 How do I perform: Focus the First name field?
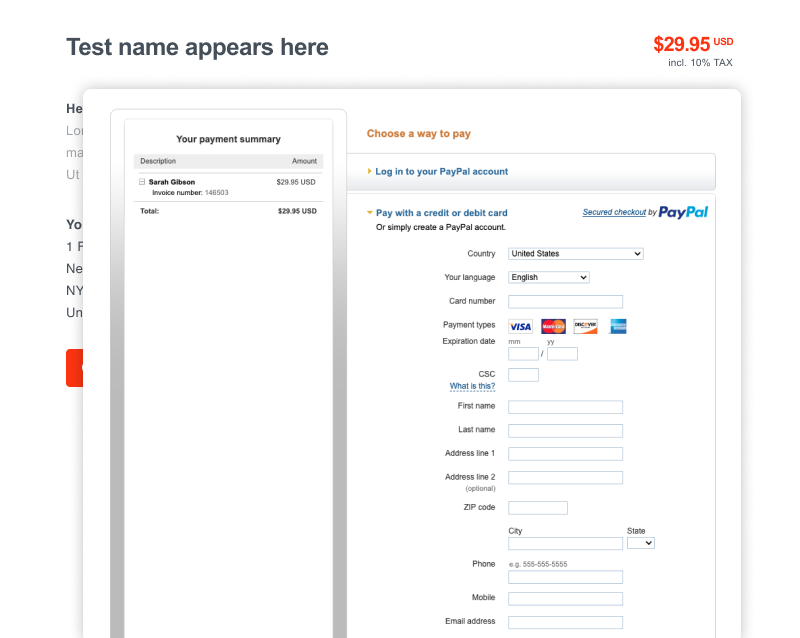(565, 407)
